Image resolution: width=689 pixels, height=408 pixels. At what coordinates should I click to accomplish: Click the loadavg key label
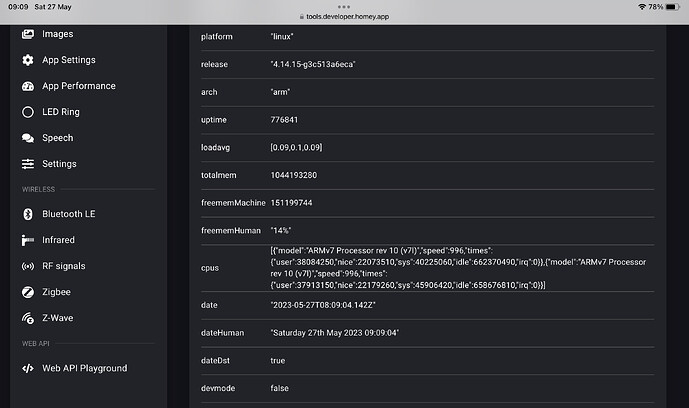point(215,147)
